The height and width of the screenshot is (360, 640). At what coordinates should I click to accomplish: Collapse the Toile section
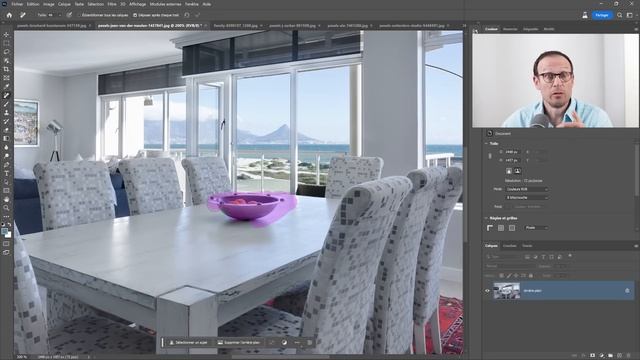(486, 144)
